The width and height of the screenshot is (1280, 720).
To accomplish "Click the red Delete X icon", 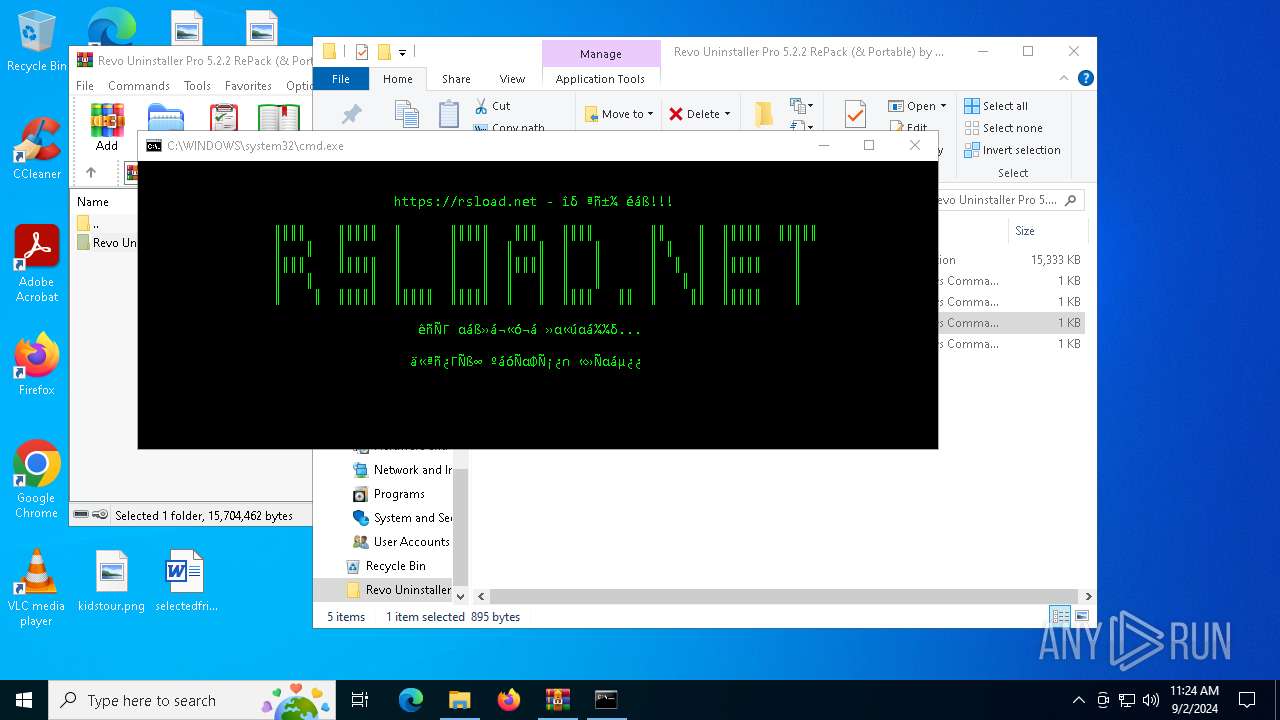I will [x=676, y=114].
